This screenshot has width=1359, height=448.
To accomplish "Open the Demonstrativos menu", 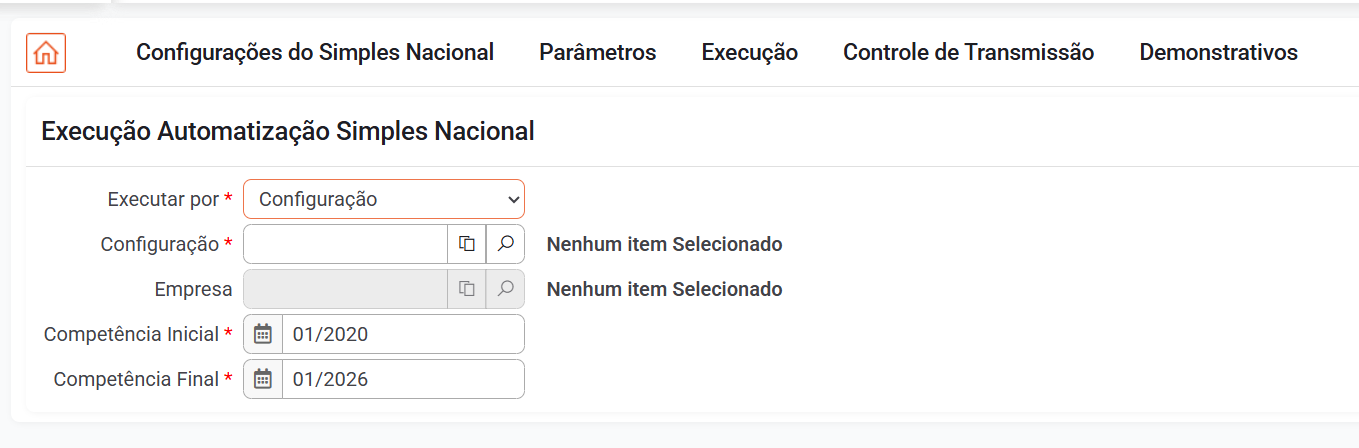I will click(1218, 53).
